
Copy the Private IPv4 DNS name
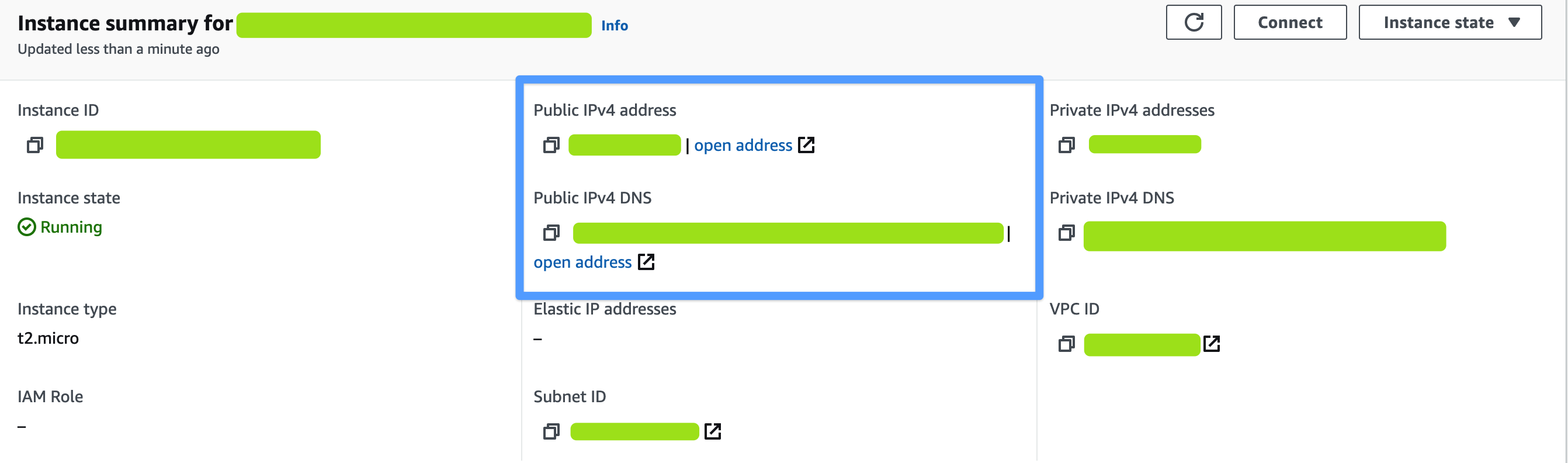(1066, 233)
